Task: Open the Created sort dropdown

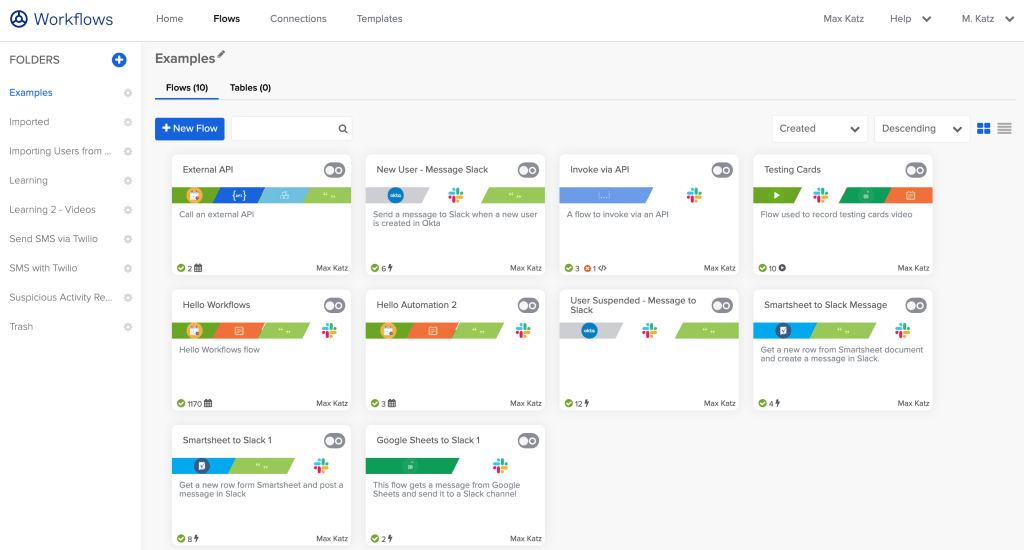Action: pos(819,129)
